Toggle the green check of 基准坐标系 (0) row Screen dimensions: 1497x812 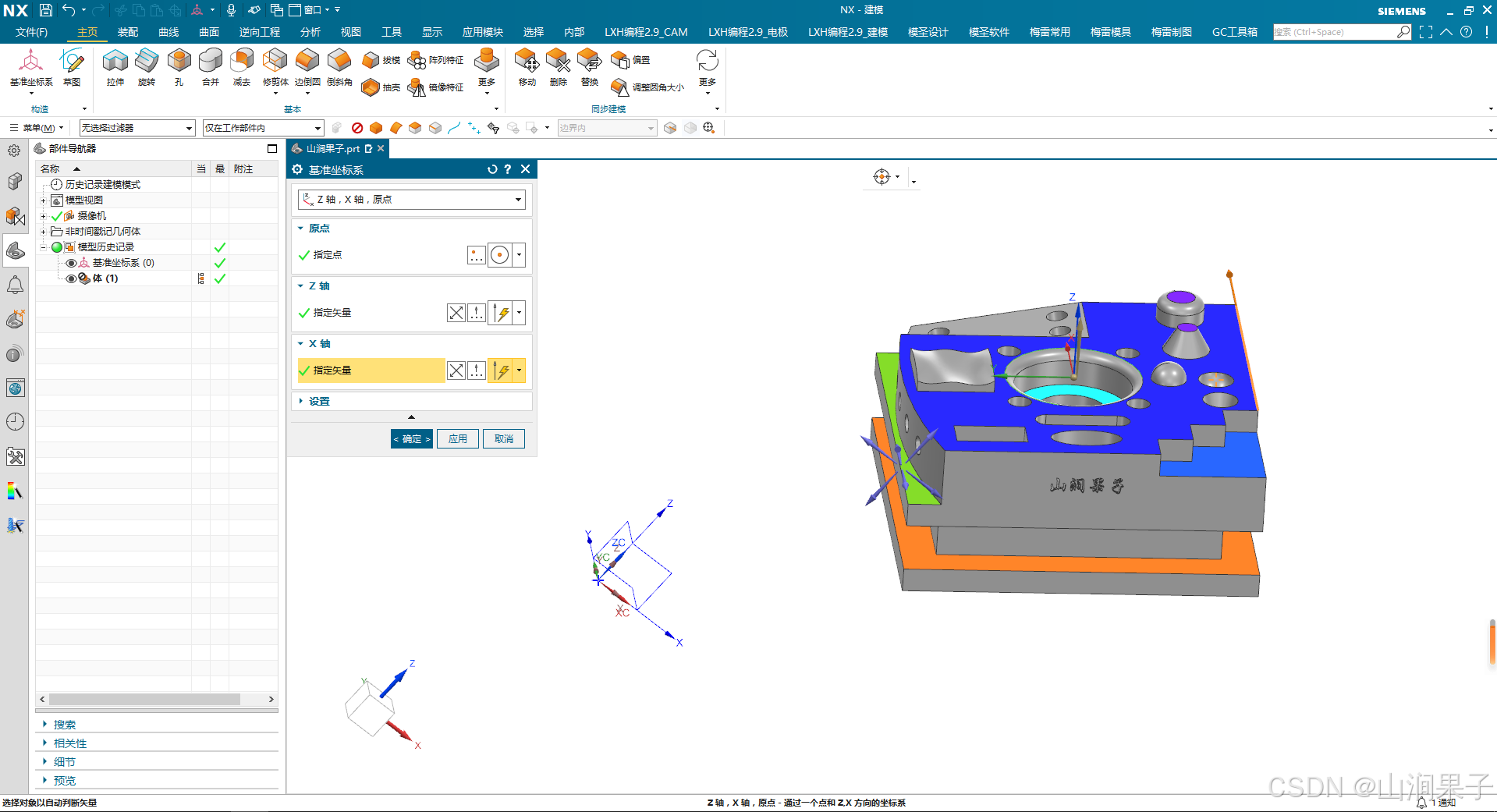(x=220, y=263)
